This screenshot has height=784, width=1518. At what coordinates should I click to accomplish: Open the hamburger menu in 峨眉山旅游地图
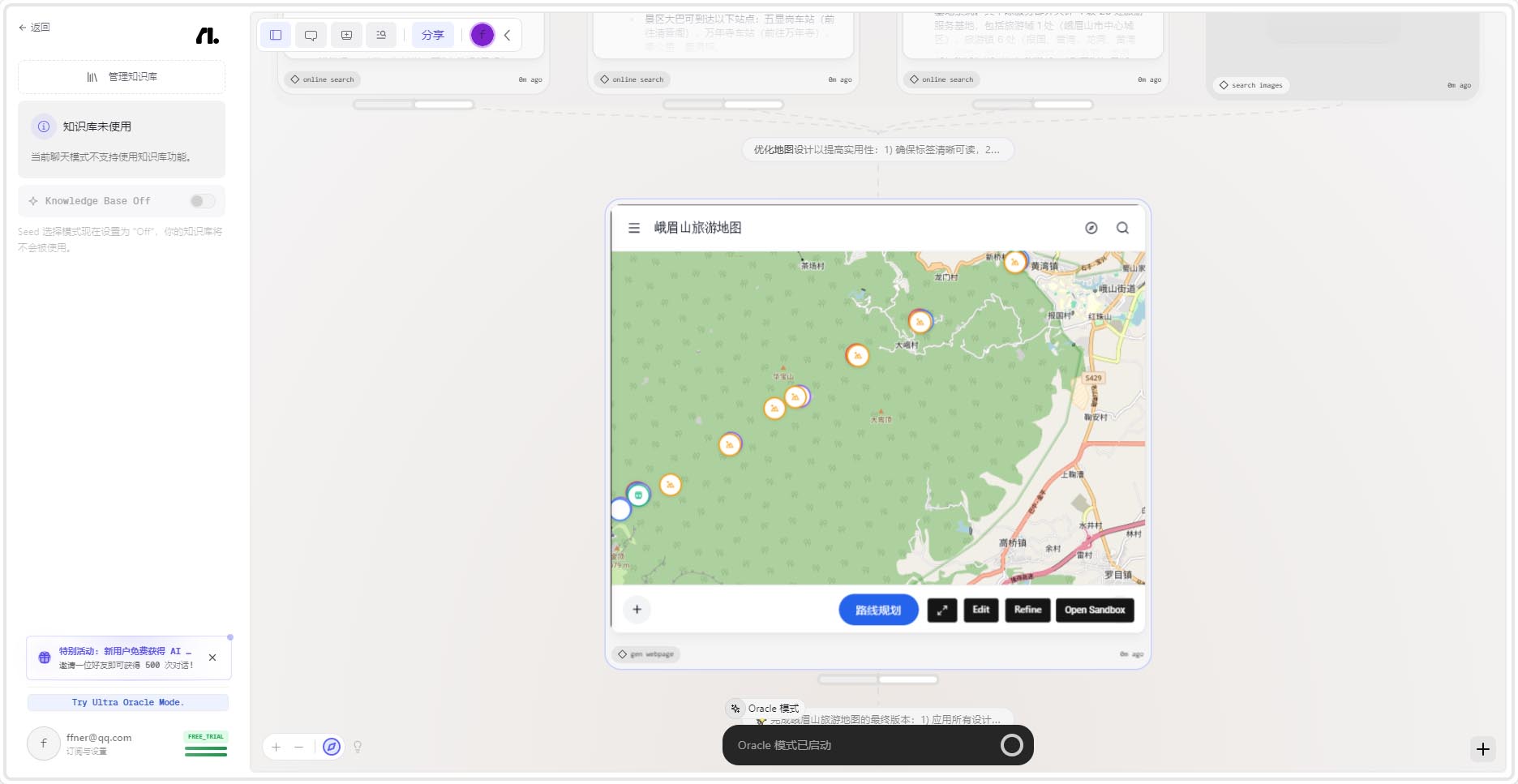634,228
